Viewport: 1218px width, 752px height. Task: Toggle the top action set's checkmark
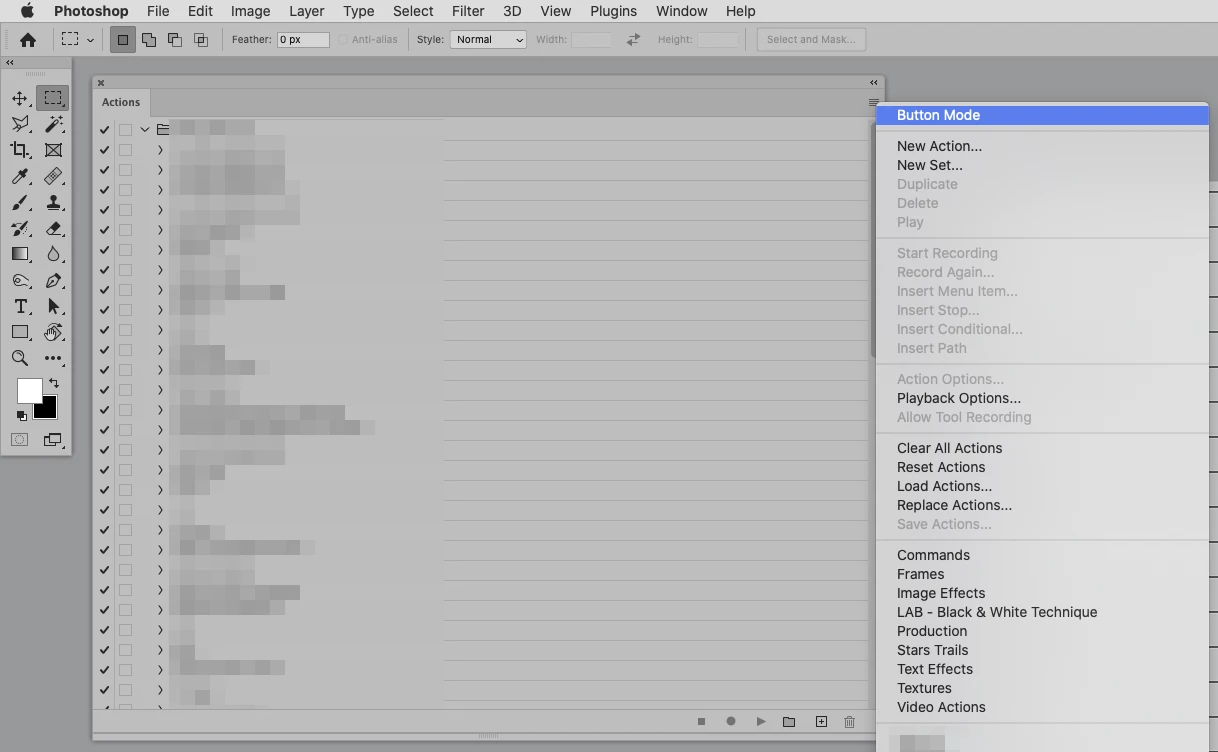[x=104, y=130]
